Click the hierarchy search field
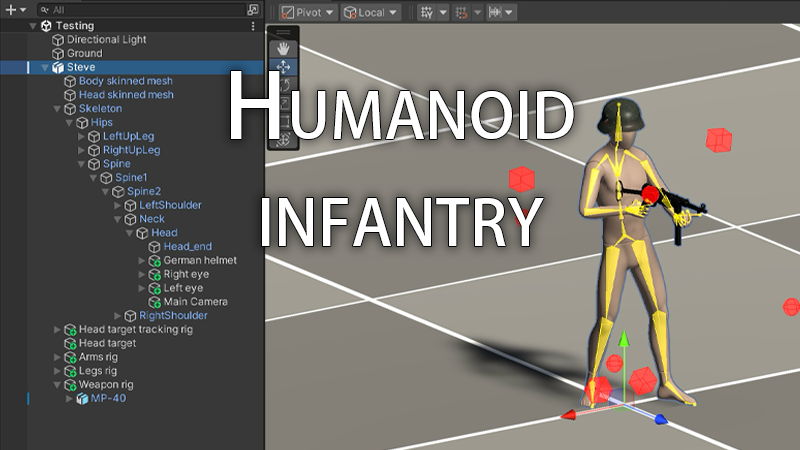The height and width of the screenshot is (450, 800). 140,10
